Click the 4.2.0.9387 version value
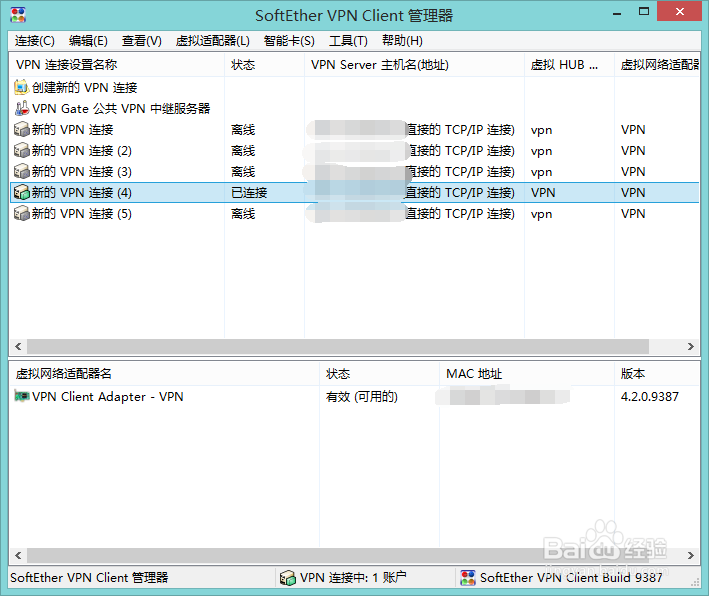Screen dimensions: 709x596 tap(650, 397)
